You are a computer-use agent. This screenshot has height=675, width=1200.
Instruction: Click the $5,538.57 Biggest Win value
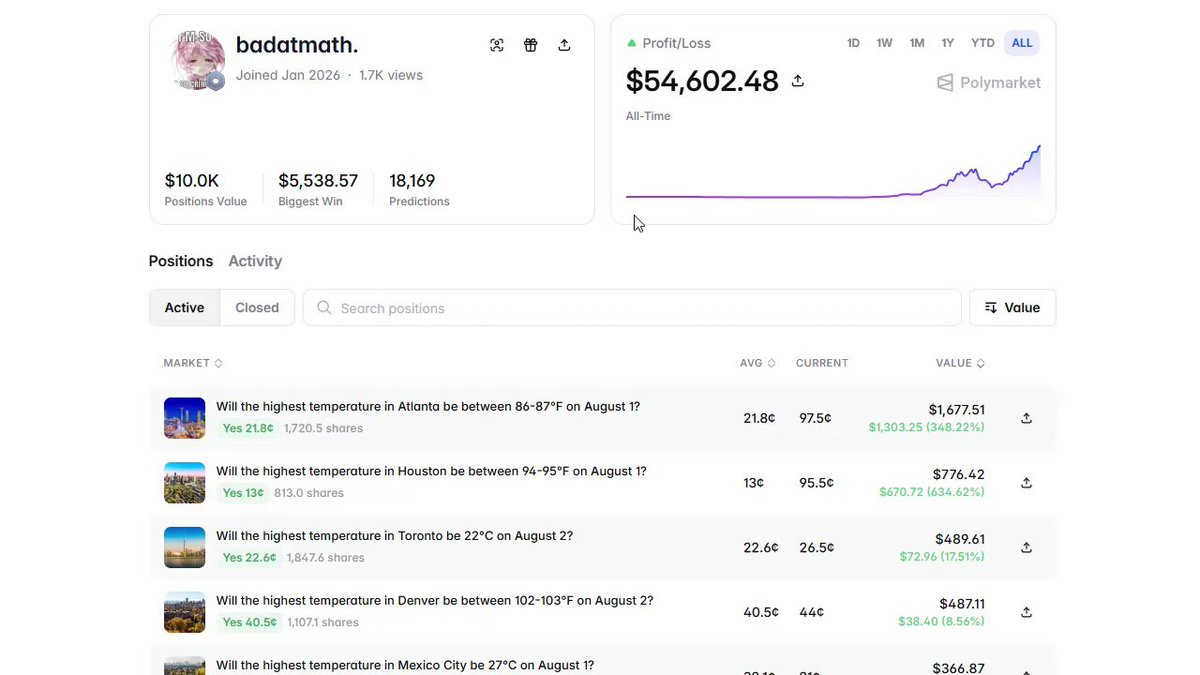(x=318, y=181)
